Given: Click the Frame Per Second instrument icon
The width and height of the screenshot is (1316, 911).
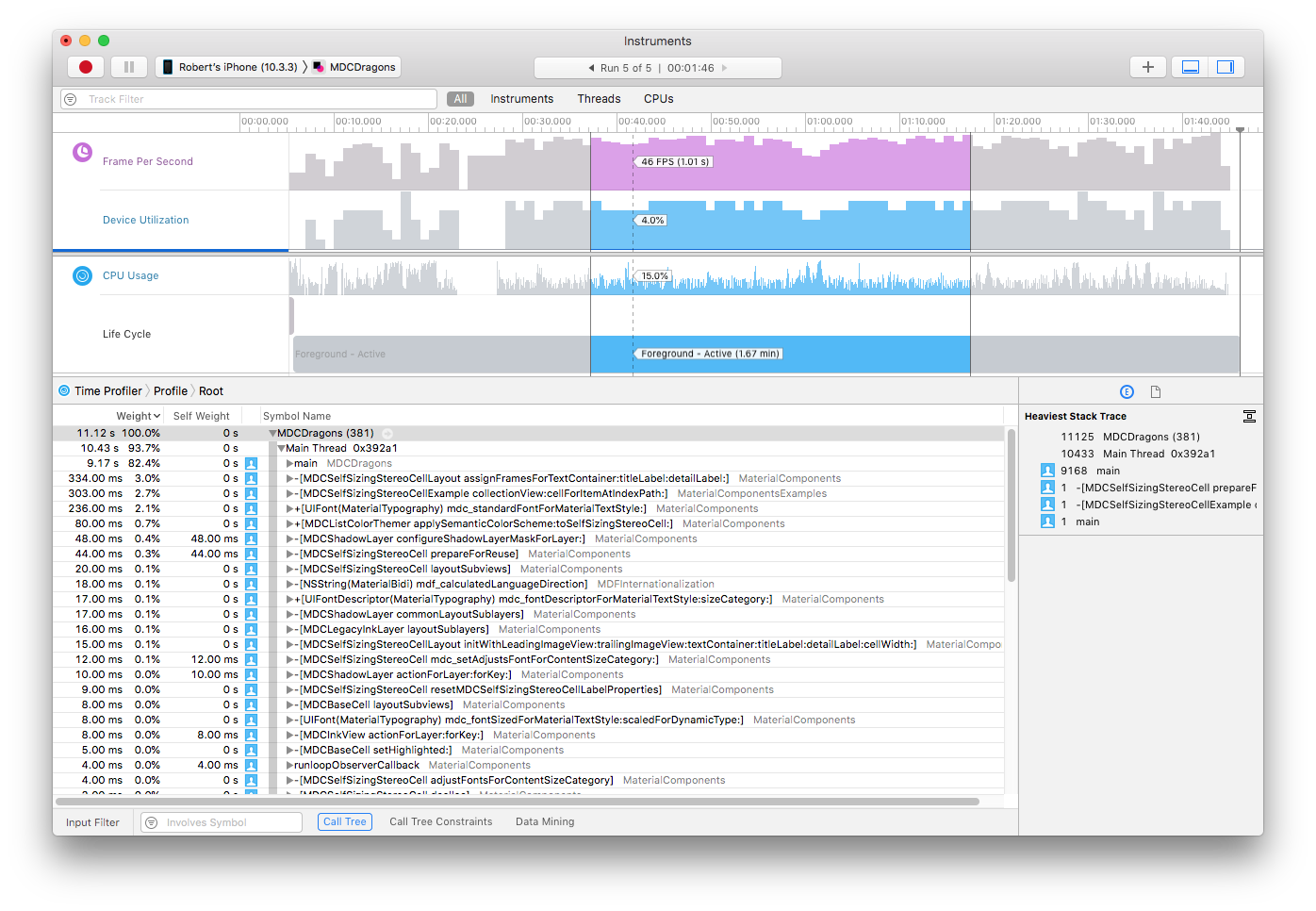Looking at the screenshot, I should pos(83,152).
